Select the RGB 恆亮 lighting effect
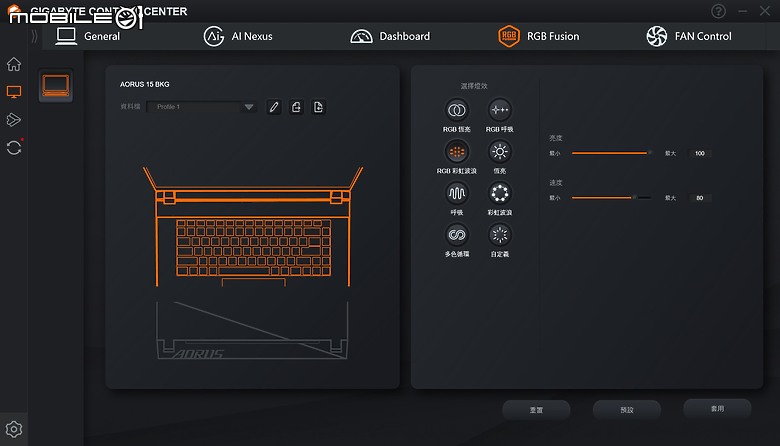The image size is (780, 446). click(x=457, y=110)
